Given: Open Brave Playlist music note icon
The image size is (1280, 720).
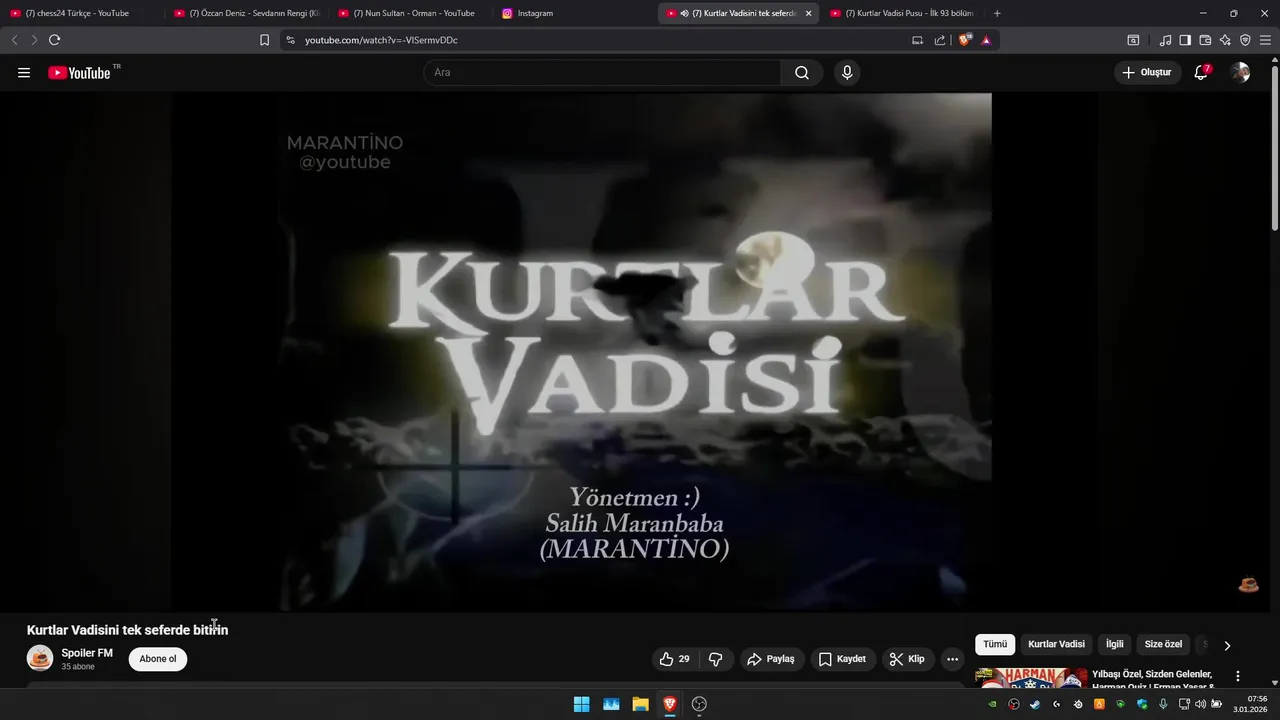Looking at the screenshot, I should [x=1165, y=40].
